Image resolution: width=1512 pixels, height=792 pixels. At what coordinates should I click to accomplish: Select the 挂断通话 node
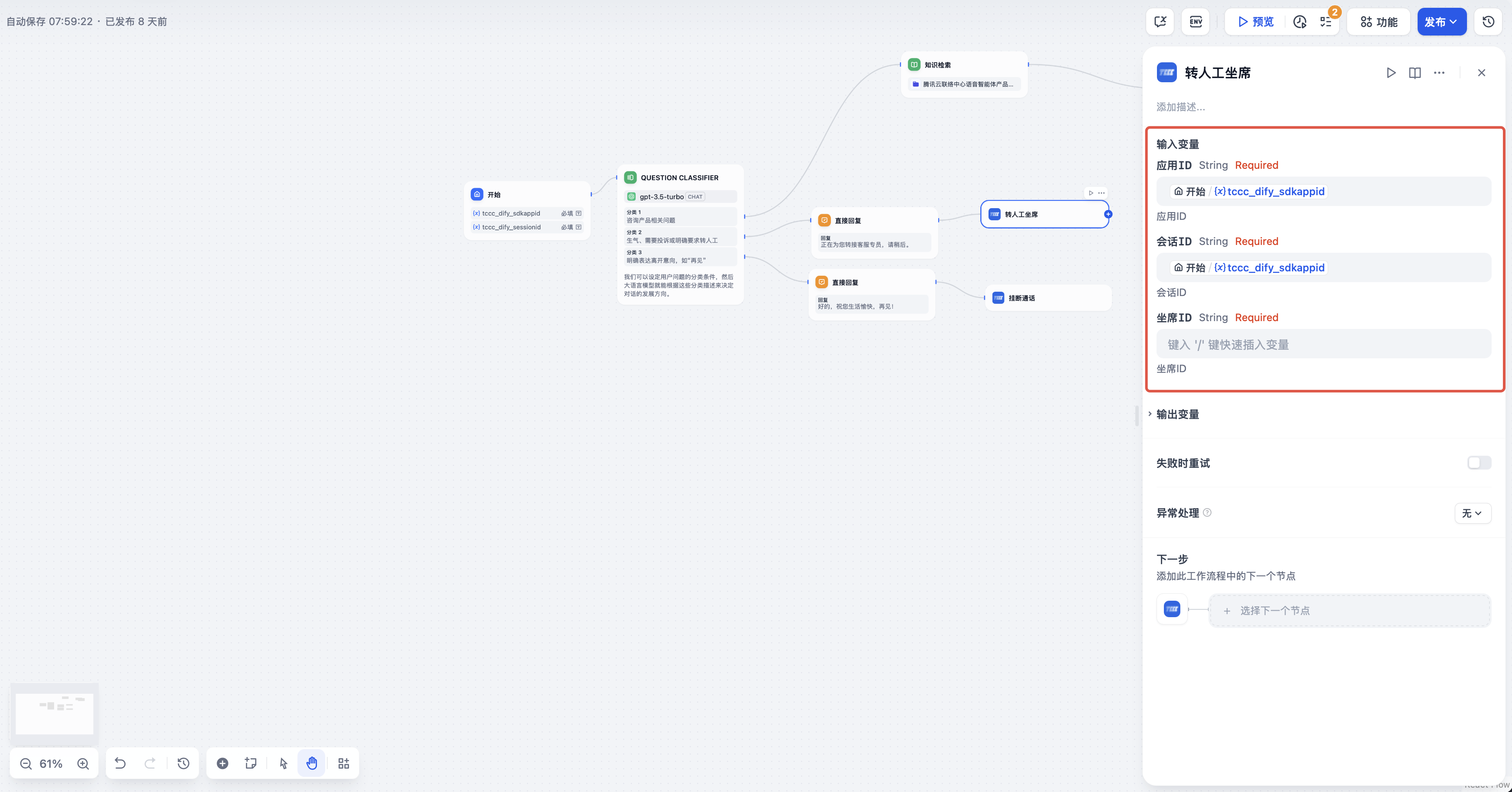[x=1048, y=298]
